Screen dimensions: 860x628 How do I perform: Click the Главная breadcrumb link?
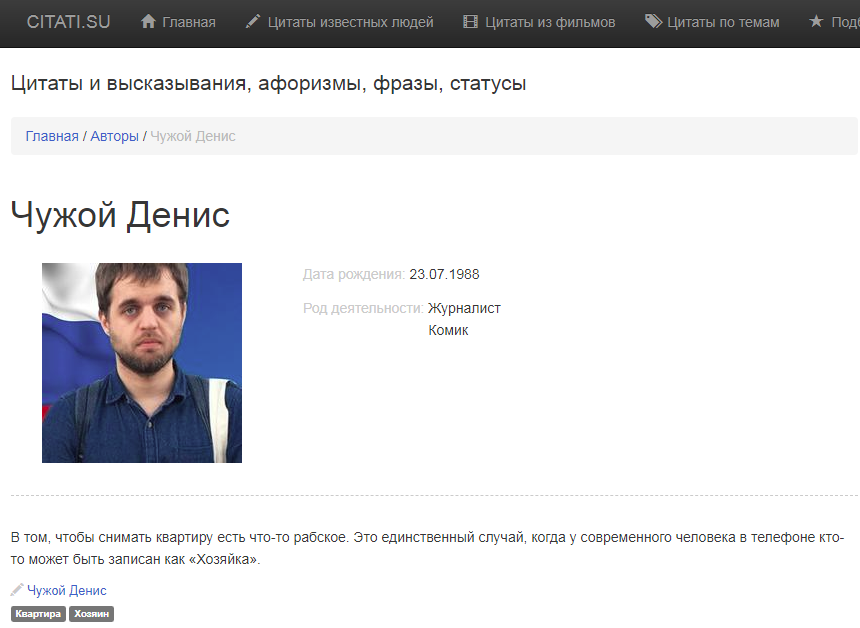52,136
